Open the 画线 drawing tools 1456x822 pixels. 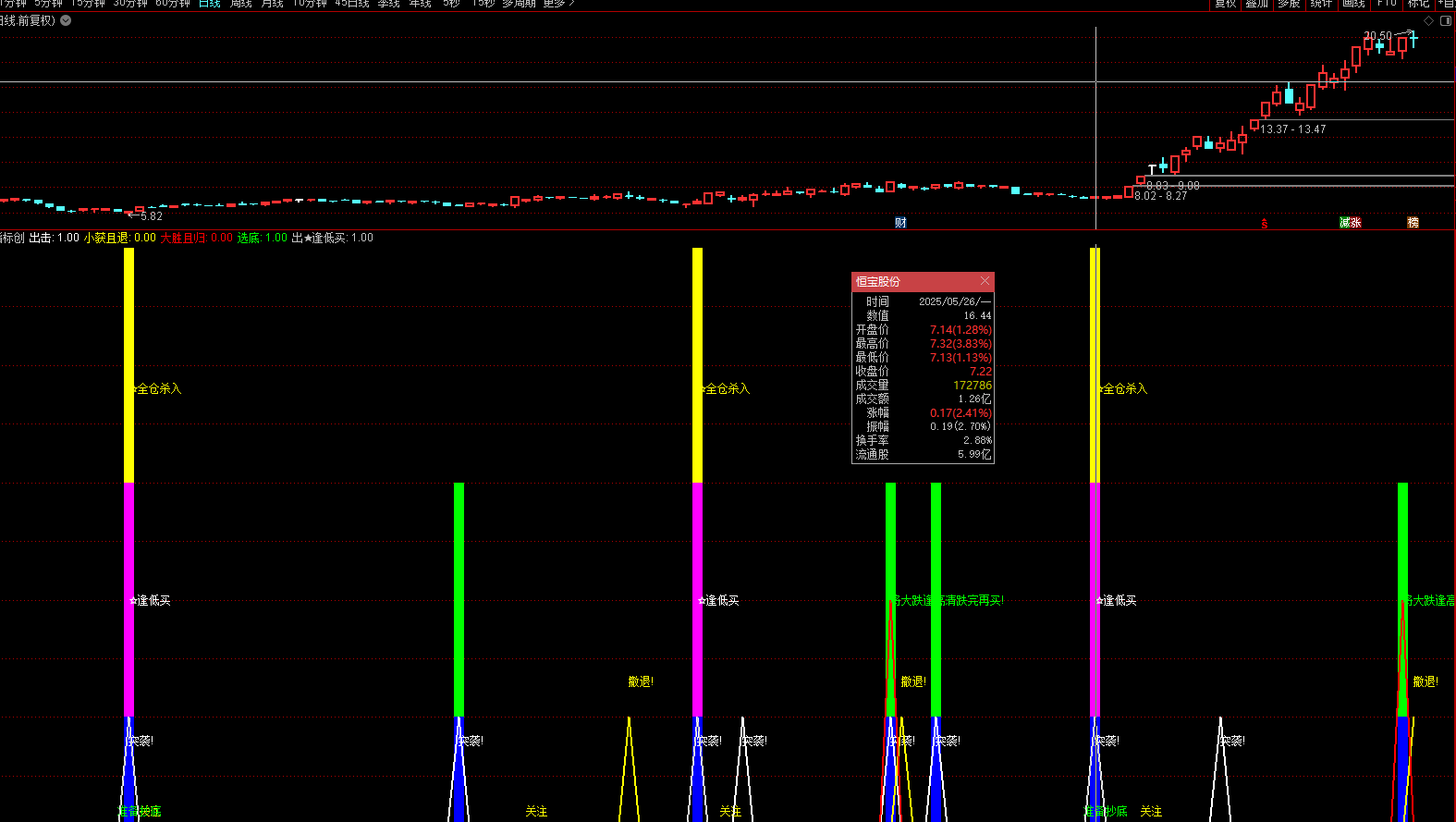(1353, 4)
